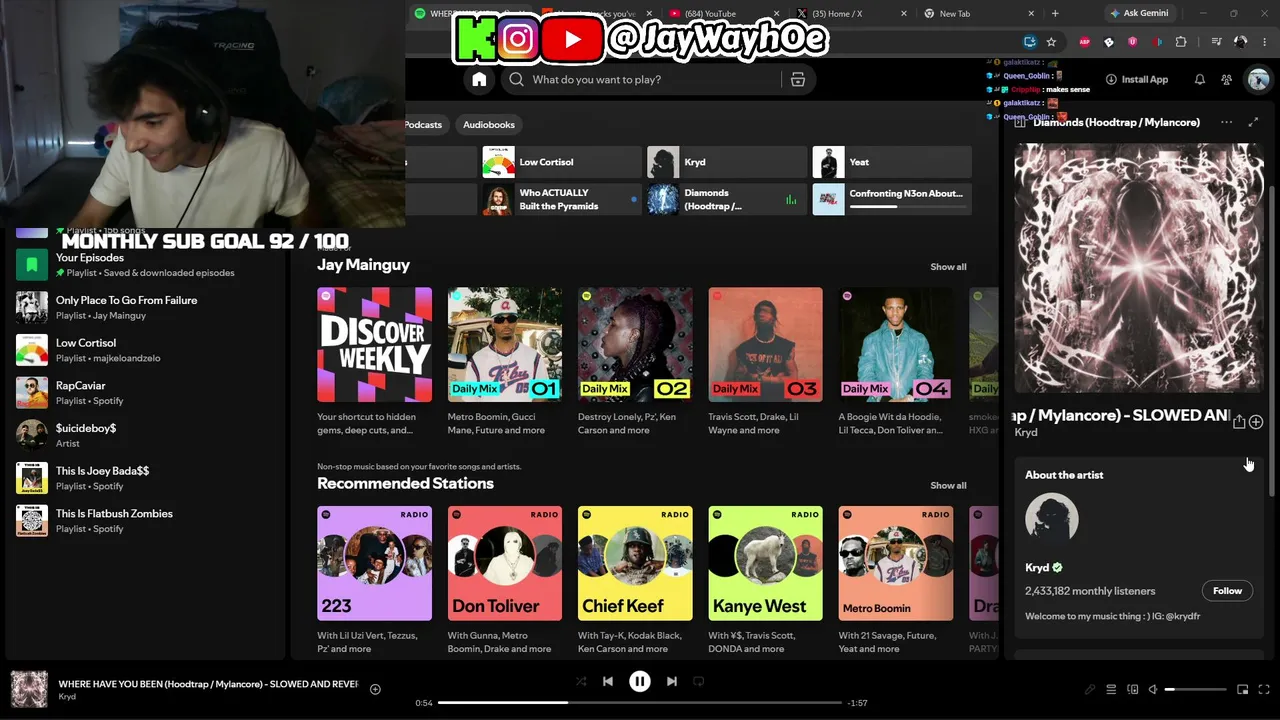
Task: Open Daily Mix 04 card
Action: (896, 362)
